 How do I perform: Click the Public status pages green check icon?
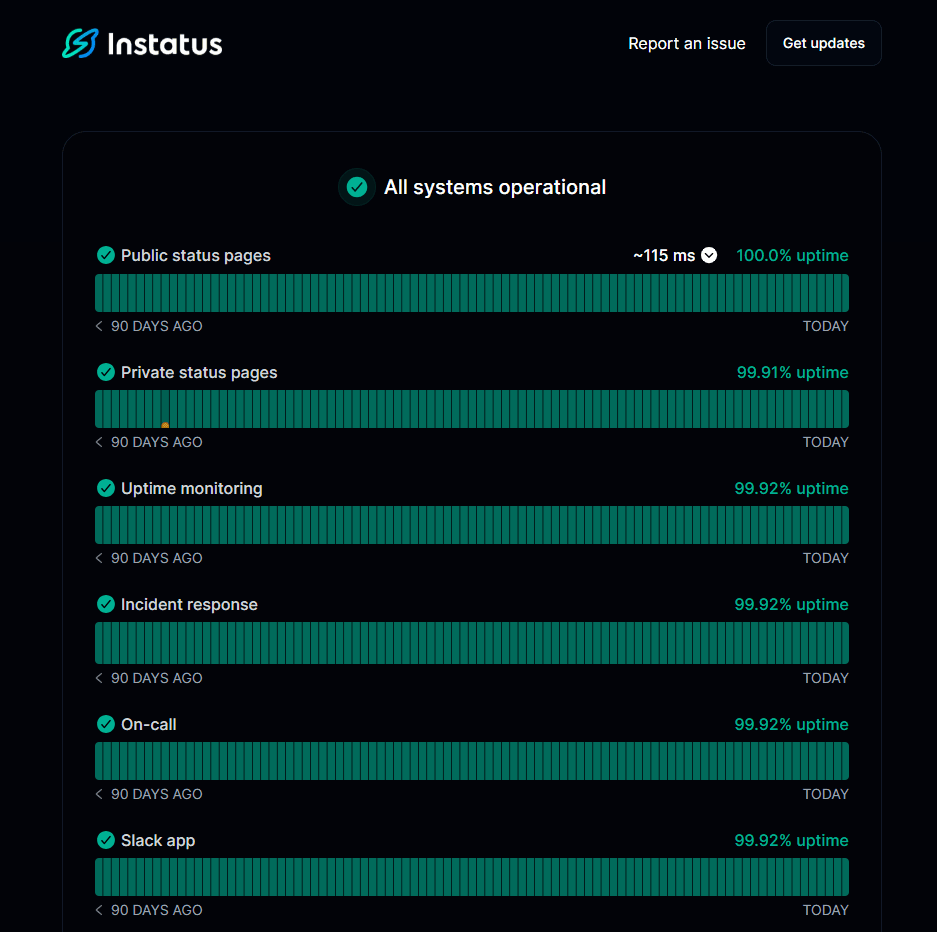point(106,255)
